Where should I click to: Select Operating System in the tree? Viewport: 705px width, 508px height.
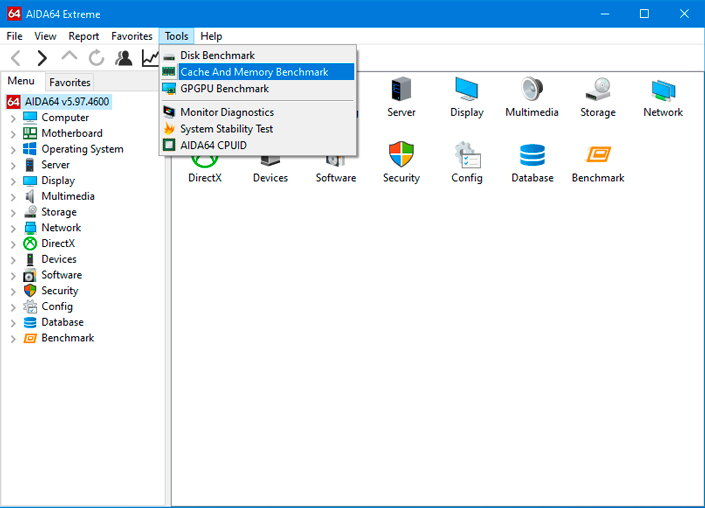coord(82,149)
